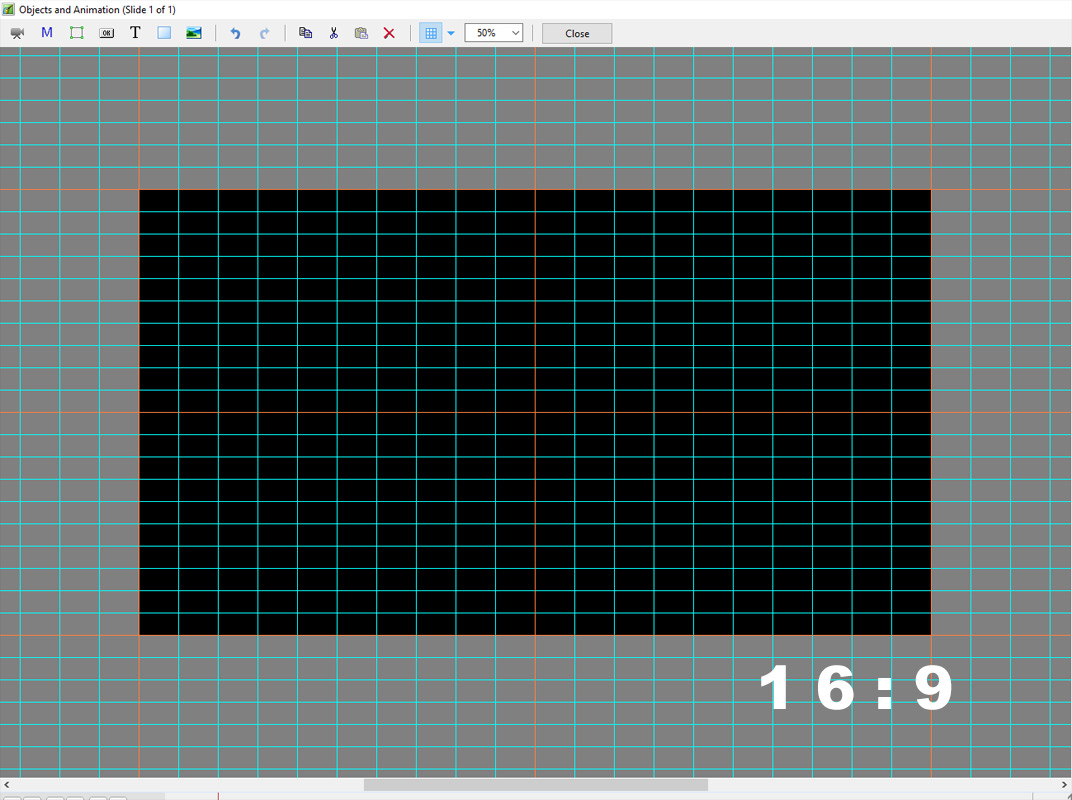The width and height of the screenshot is (1072, 800).
Task: Select the Text tool T icon
Action: coord(135,33)
